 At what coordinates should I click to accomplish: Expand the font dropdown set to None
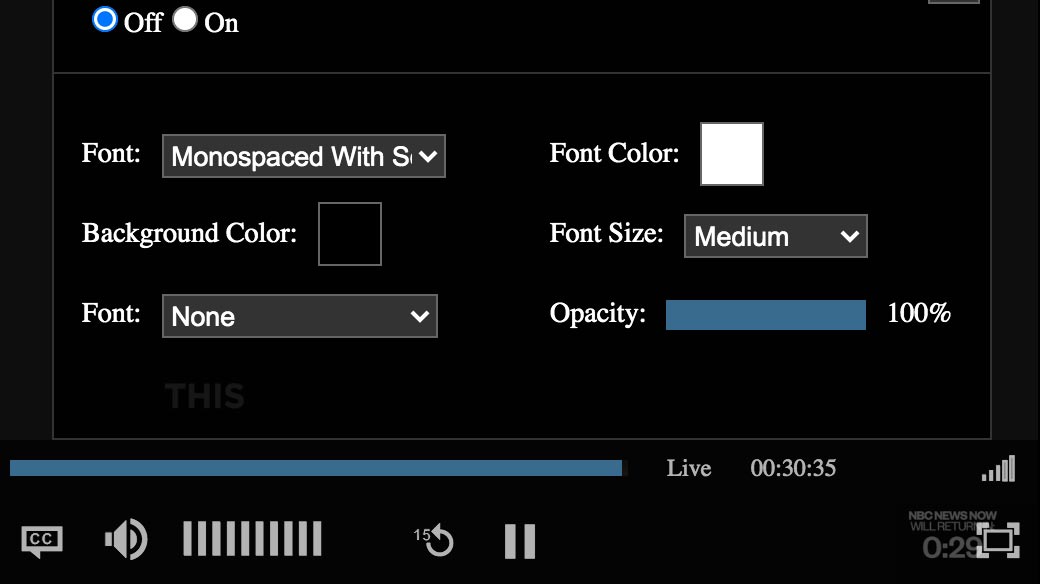[300, 316]
